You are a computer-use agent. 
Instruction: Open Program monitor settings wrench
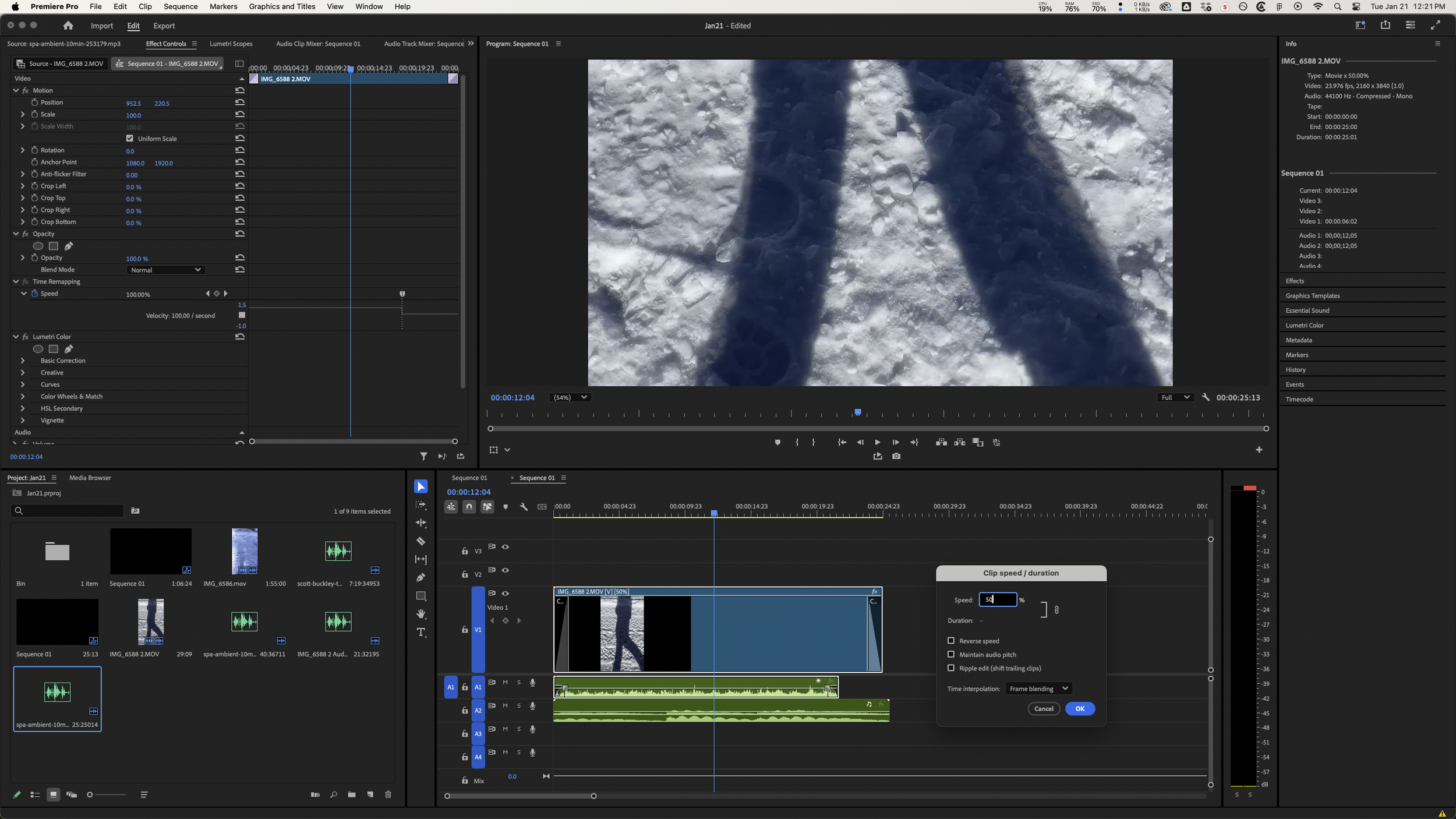[1206, 397]
